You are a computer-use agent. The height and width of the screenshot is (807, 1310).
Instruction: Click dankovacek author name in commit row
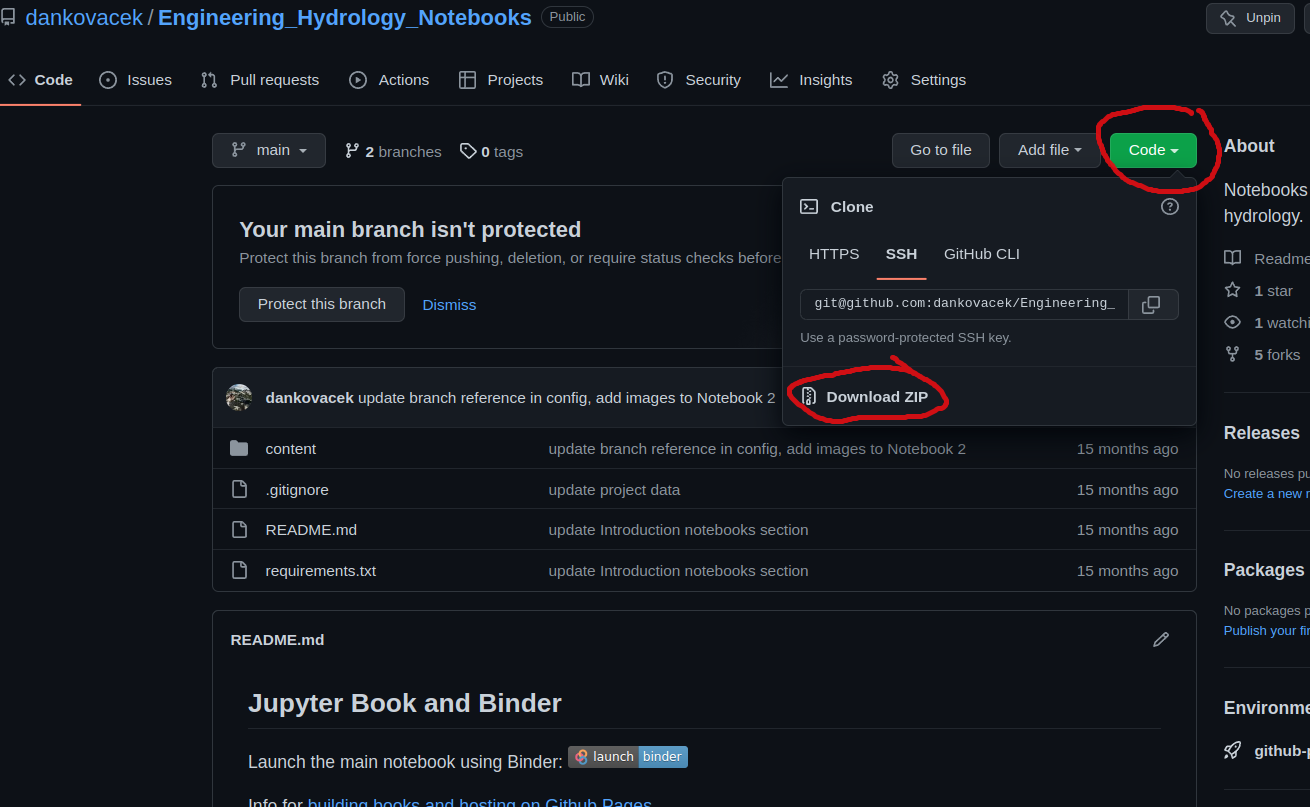(x=310, y=398)
